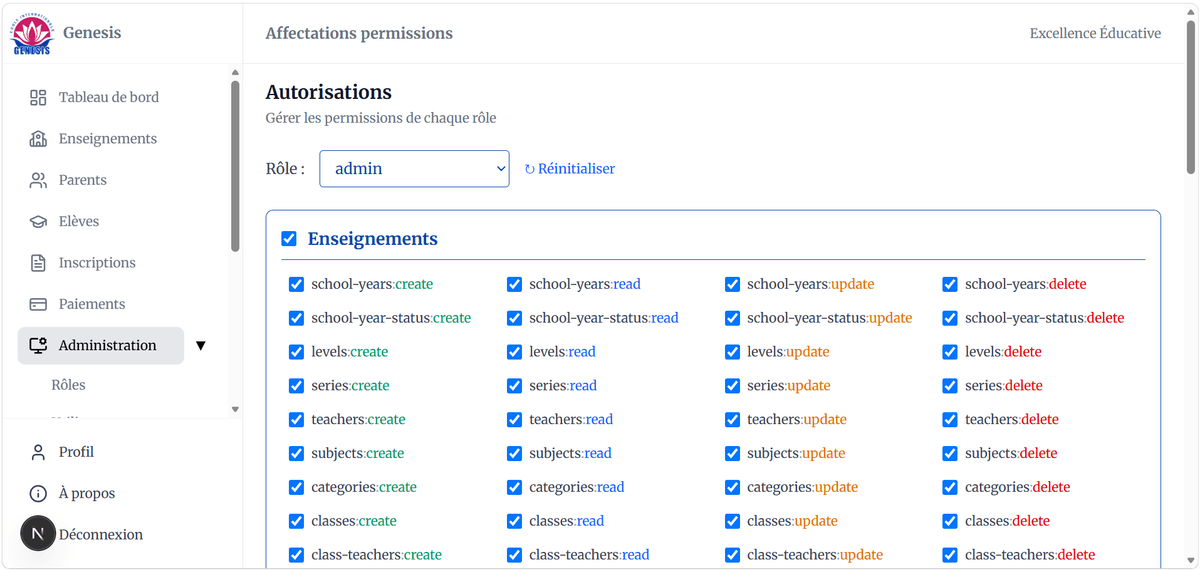1200x570 pixels.
Task: Toggle school-year-status:delete checkbox
Action: pos(950,318)
